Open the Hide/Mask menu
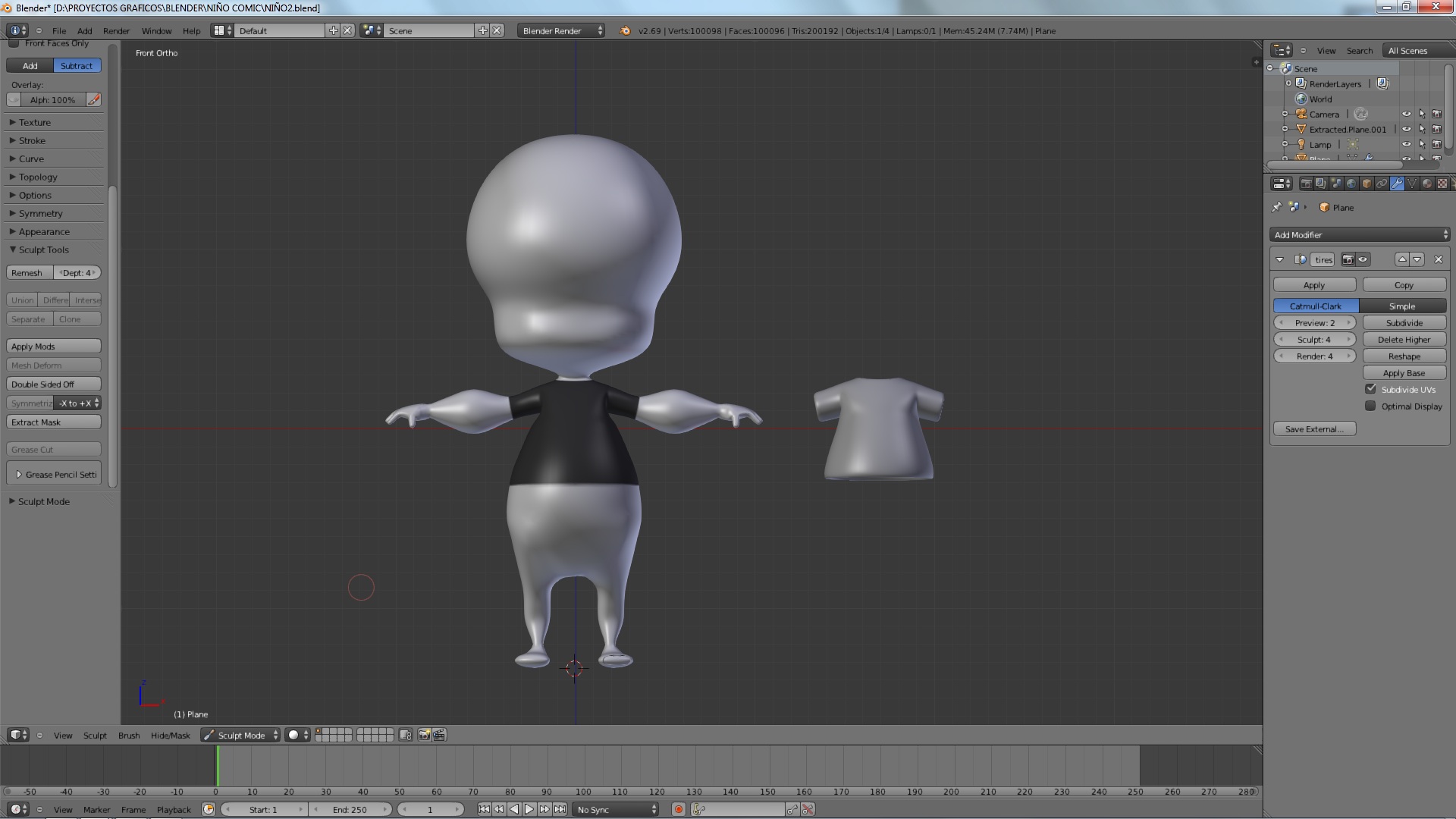The width and height of the screenshot is (1456, 819). (x=170, y=735)
